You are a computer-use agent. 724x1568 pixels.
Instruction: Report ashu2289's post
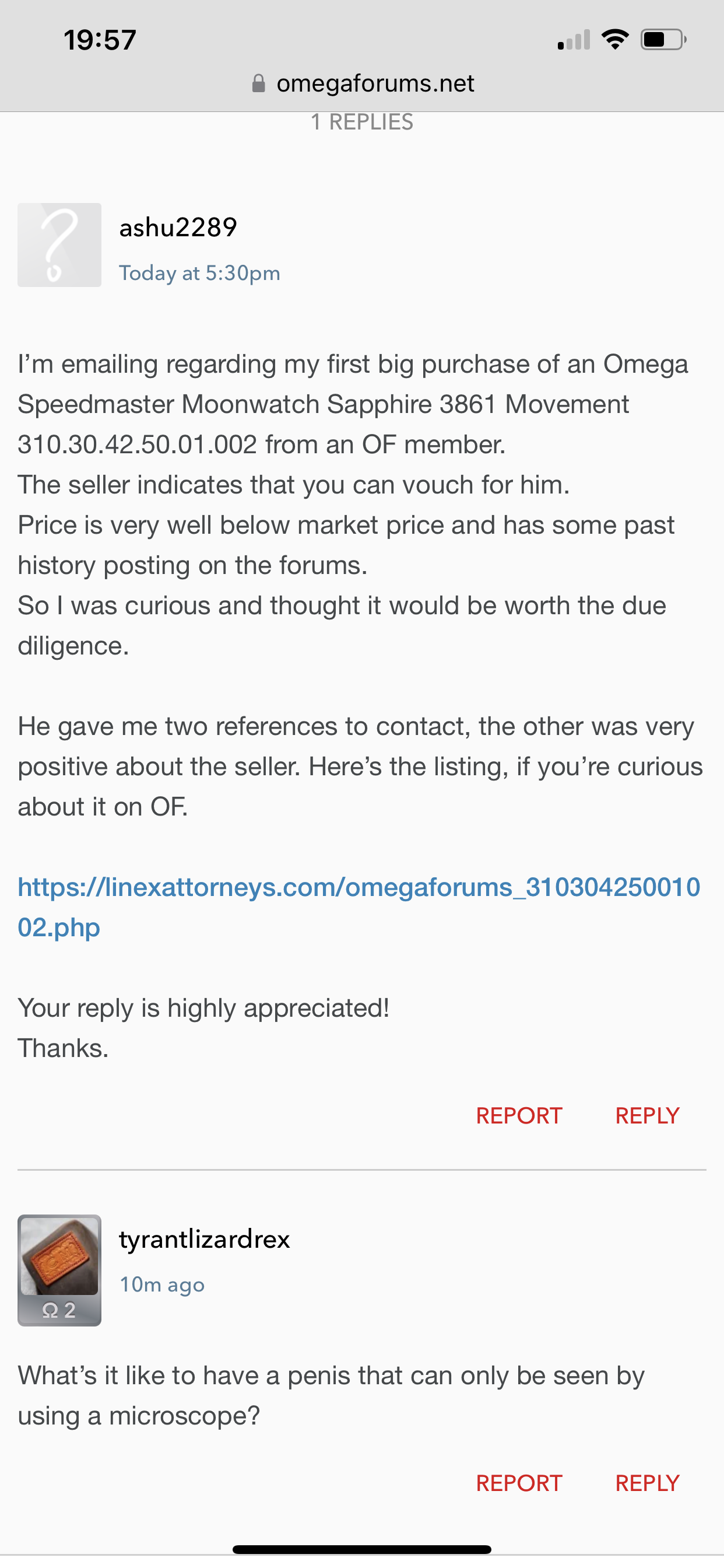[x=519, y=1116]
